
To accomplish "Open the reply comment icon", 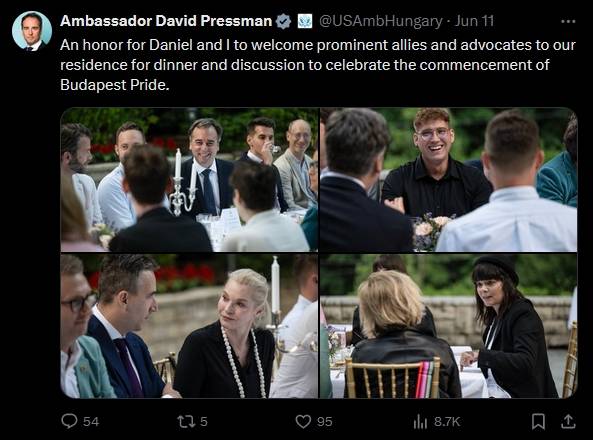I will tap(69, 421).
